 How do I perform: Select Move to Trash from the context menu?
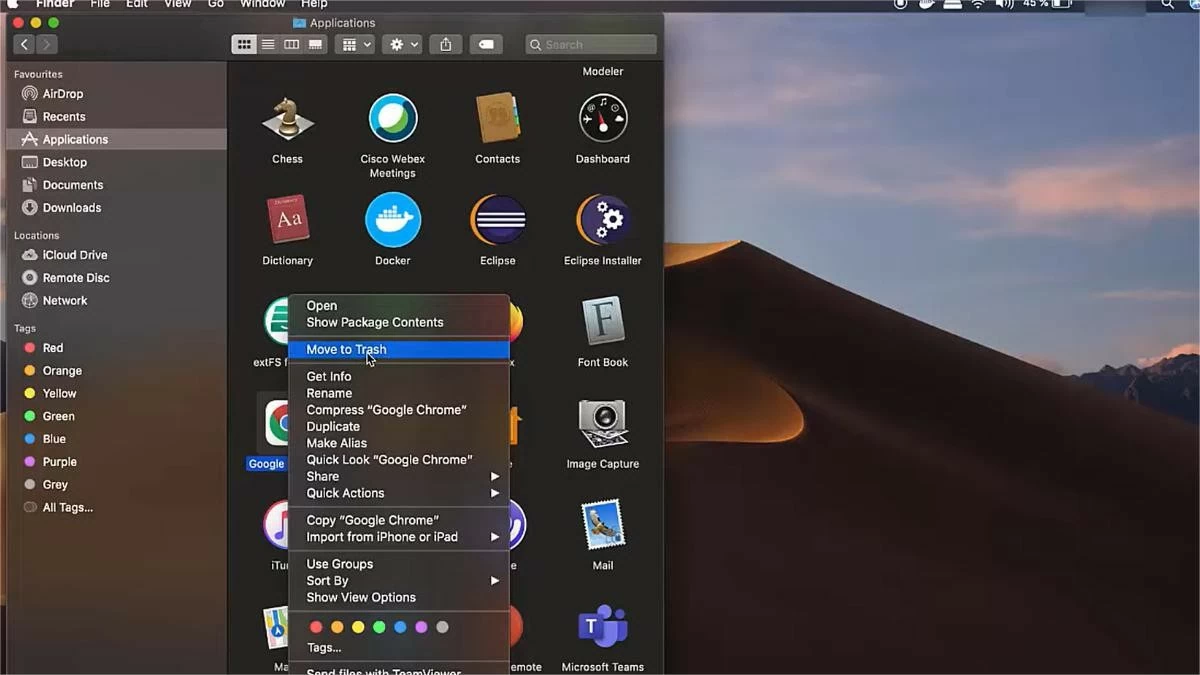[x=346, y=349]
